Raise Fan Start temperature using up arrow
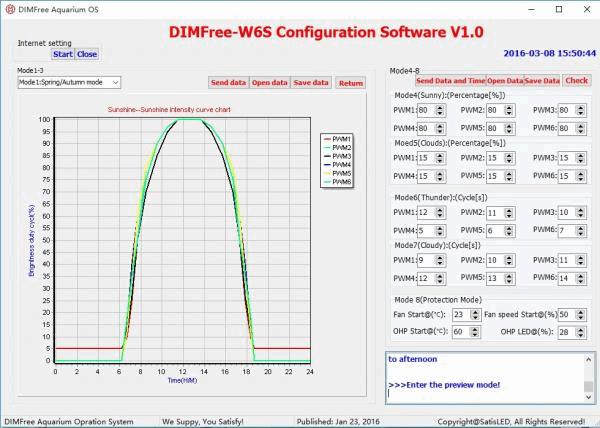This screenshot has height=428, width=600. (x=475, y=312)
